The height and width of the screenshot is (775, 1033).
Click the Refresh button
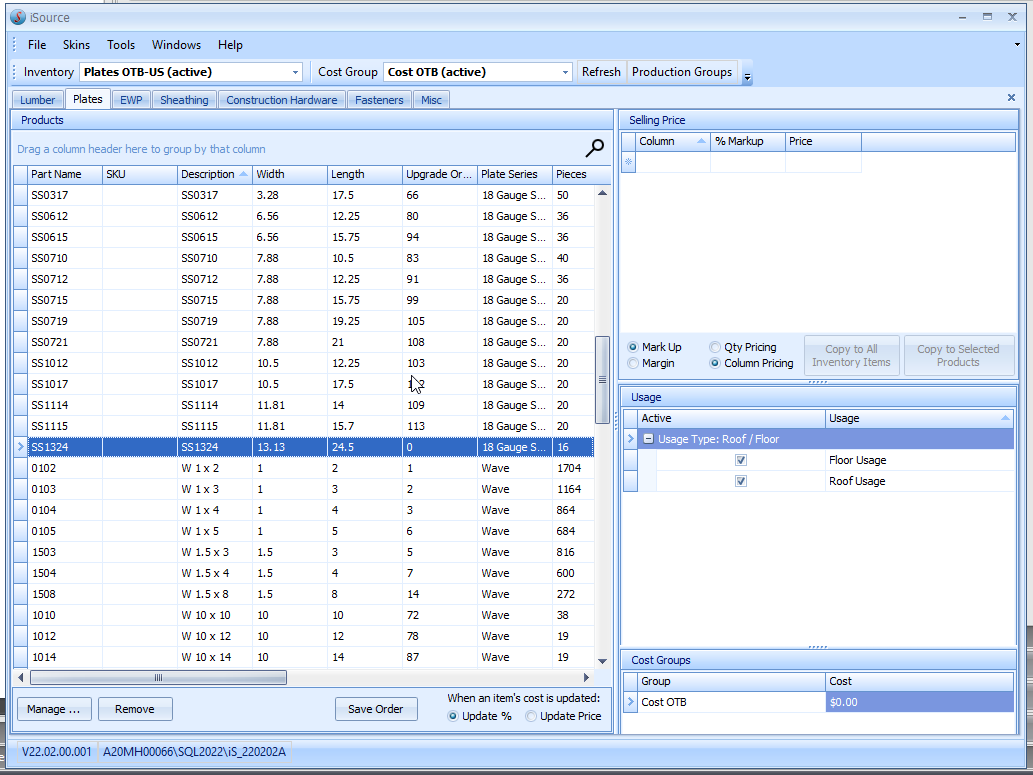(x=601, y=72)
